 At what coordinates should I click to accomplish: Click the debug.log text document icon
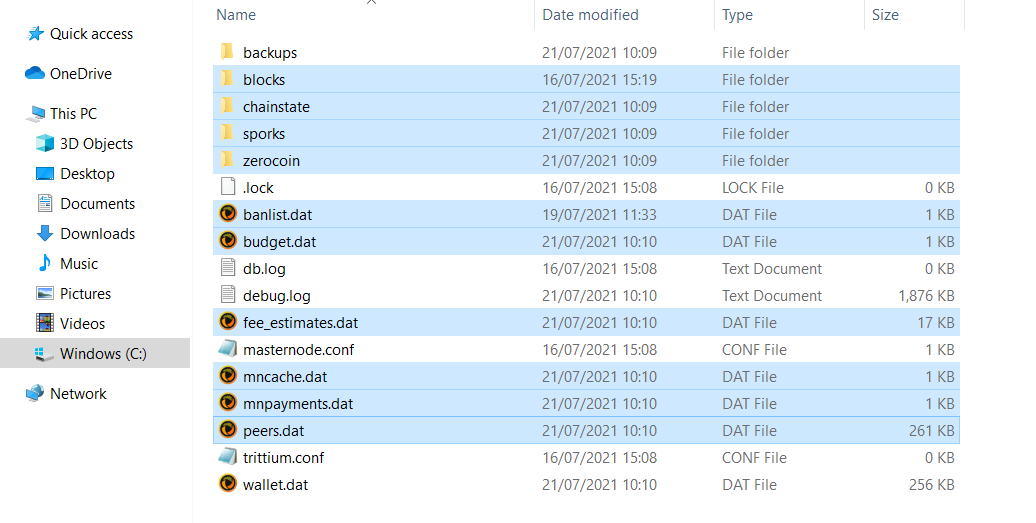point(228,295)
